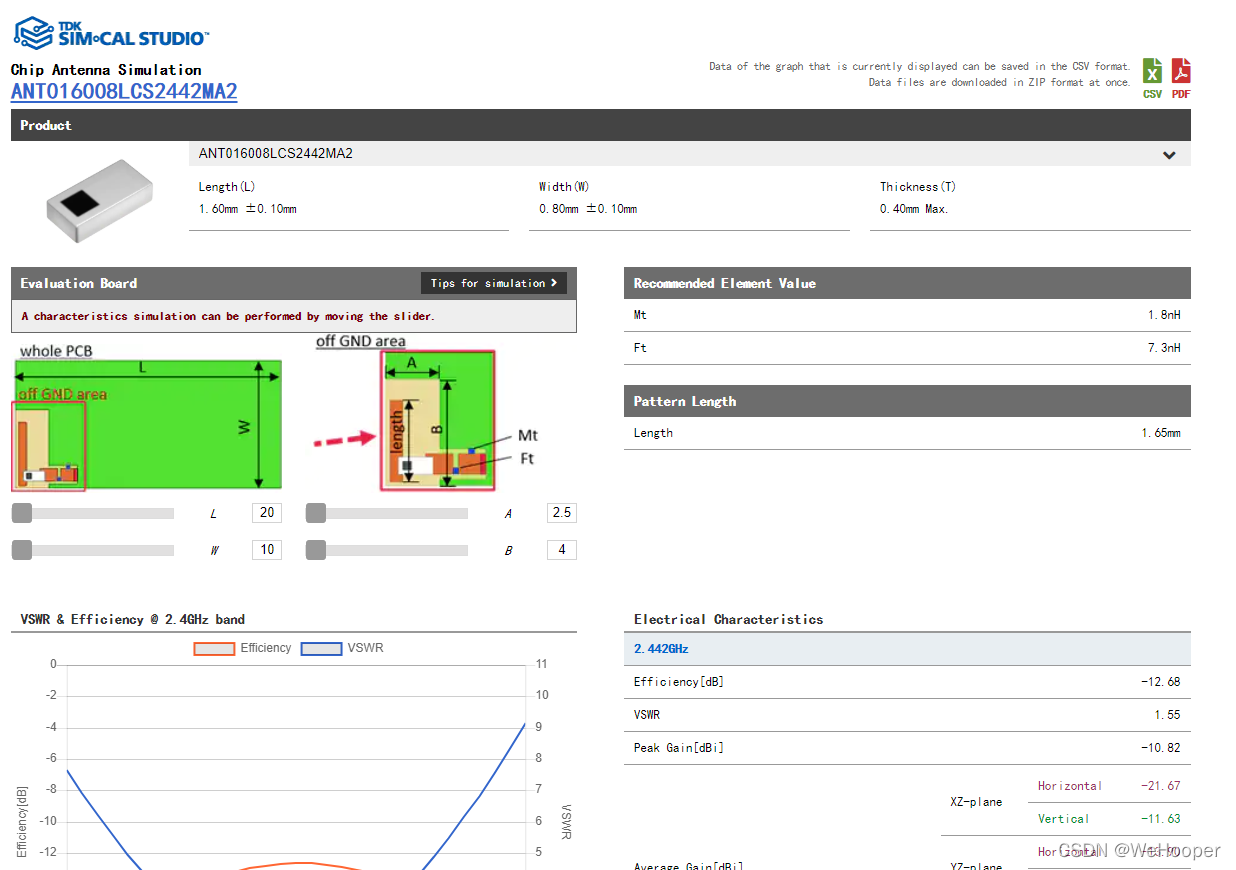This screenshot has height=870, width=1236.
Task: Click the Pattern Length value 1.65mm
Action: pos(1160,433)
